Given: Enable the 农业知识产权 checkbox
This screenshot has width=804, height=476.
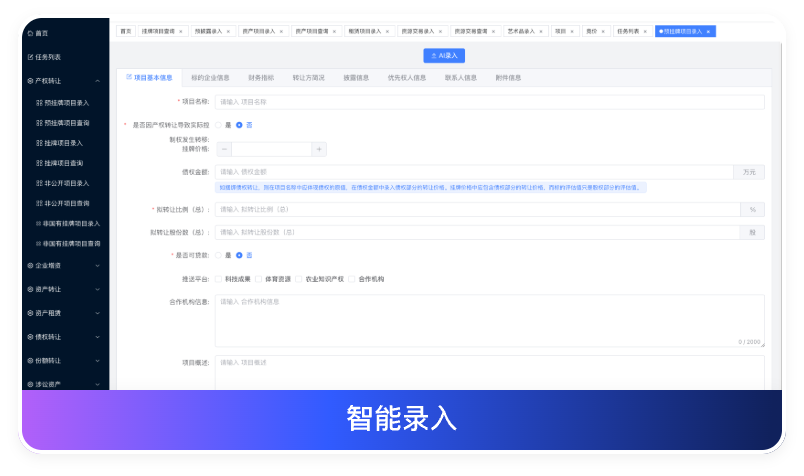Looking at the screenshot, I should 298,279.
